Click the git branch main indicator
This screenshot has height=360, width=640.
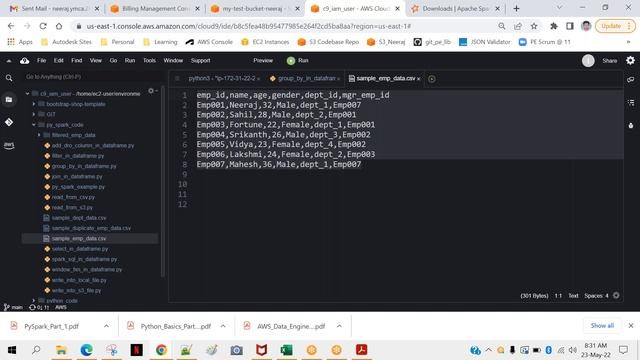(13, 307)
